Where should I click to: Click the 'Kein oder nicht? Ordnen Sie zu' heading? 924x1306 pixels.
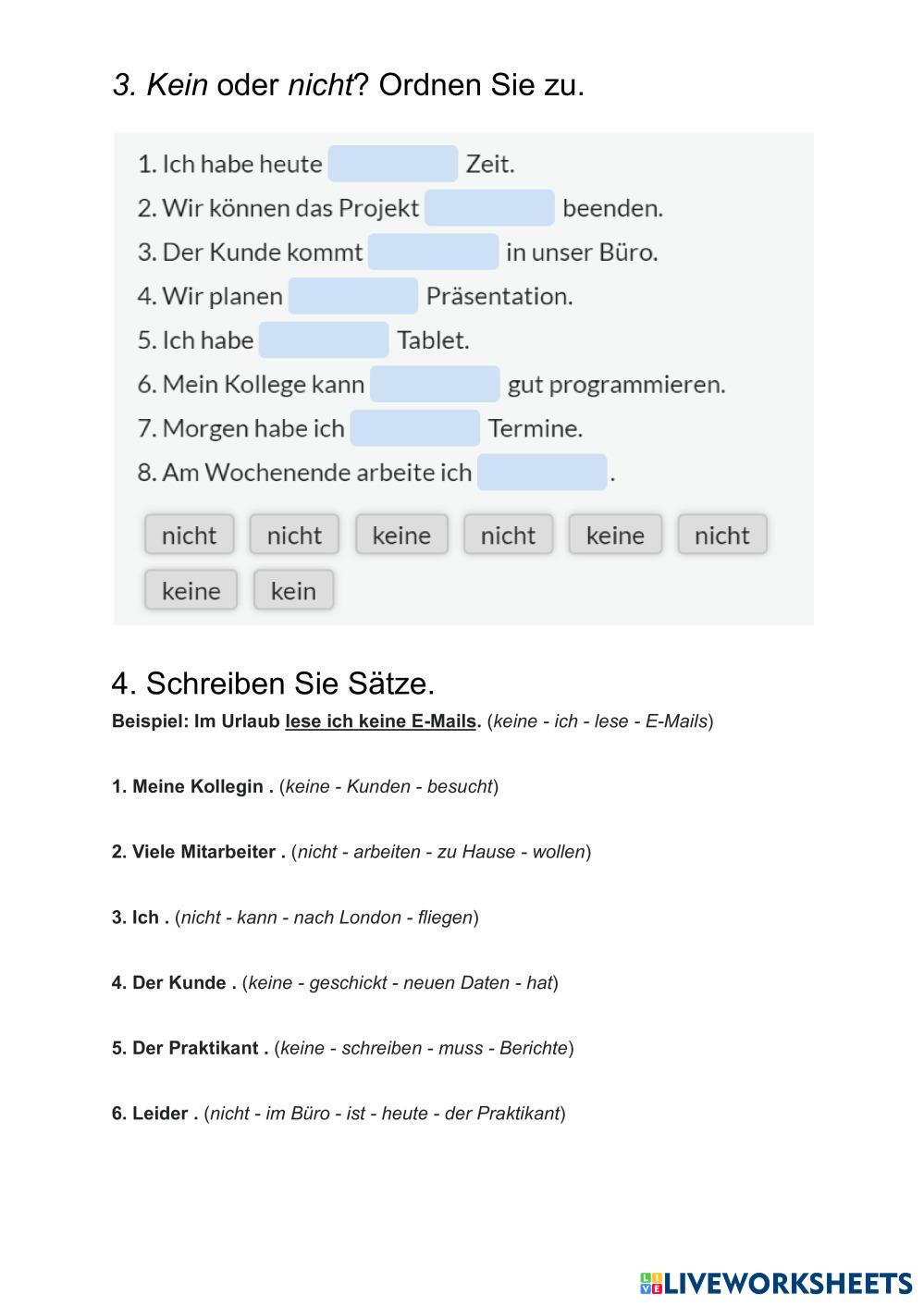point(348,85)
